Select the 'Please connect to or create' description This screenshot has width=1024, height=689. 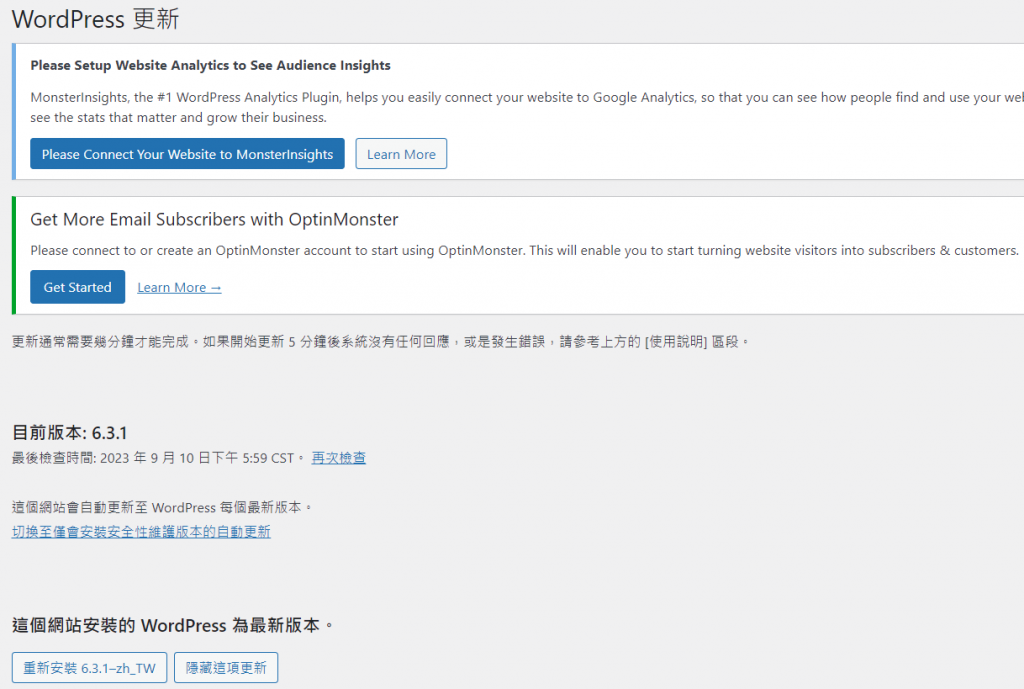click(524, 251)
